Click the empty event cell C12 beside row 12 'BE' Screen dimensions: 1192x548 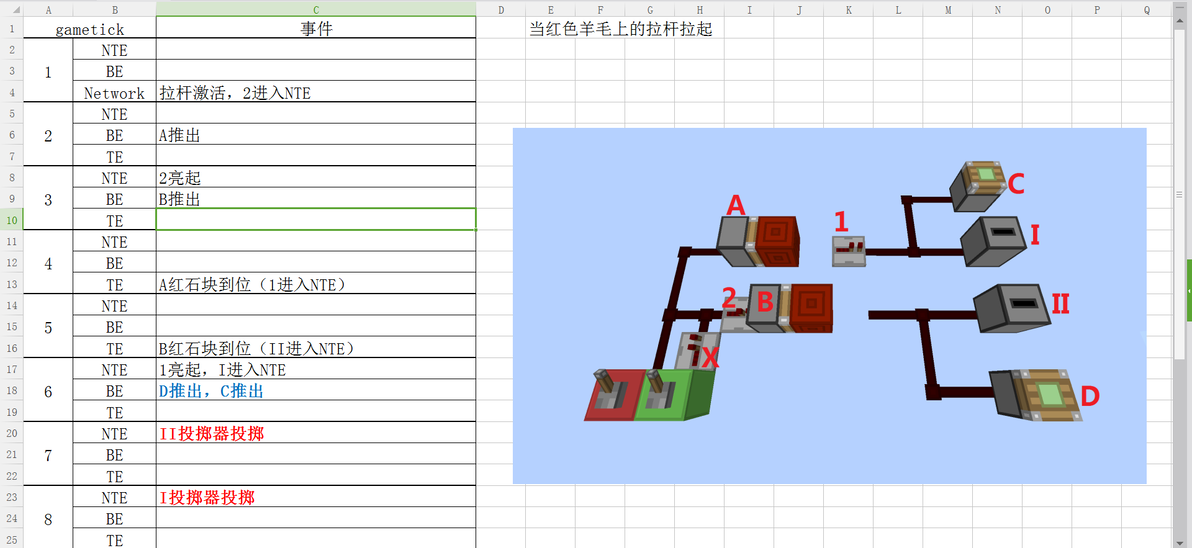(x=316, y=263)
